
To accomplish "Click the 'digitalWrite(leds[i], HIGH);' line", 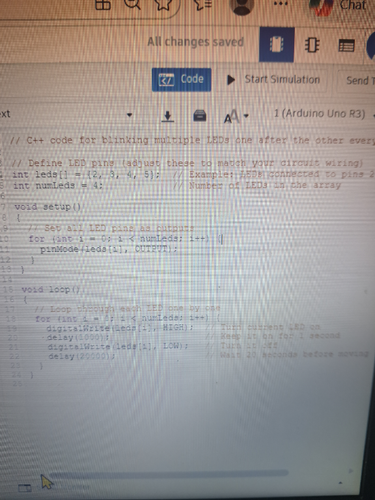I will click(x=119, y=328).
